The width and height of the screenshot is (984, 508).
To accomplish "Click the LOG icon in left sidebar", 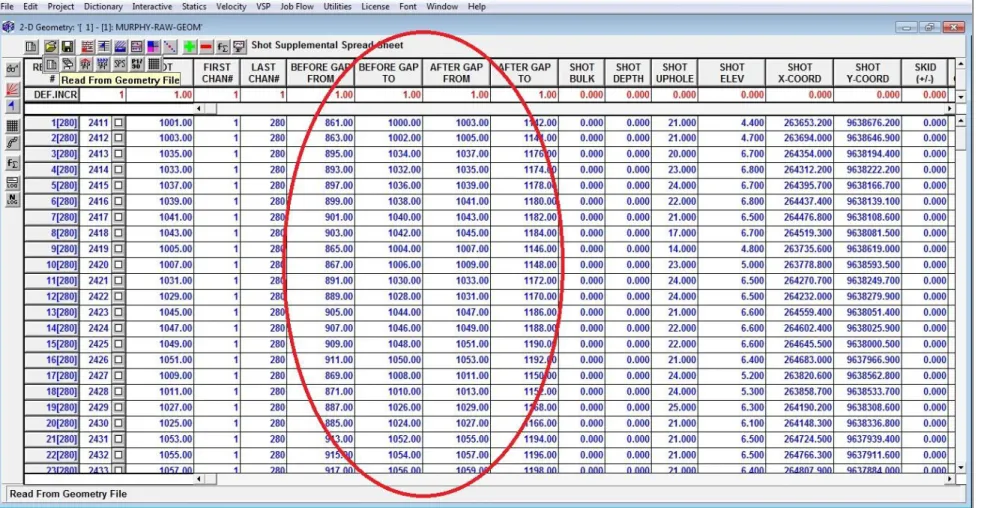I will (x=13, y=183).
